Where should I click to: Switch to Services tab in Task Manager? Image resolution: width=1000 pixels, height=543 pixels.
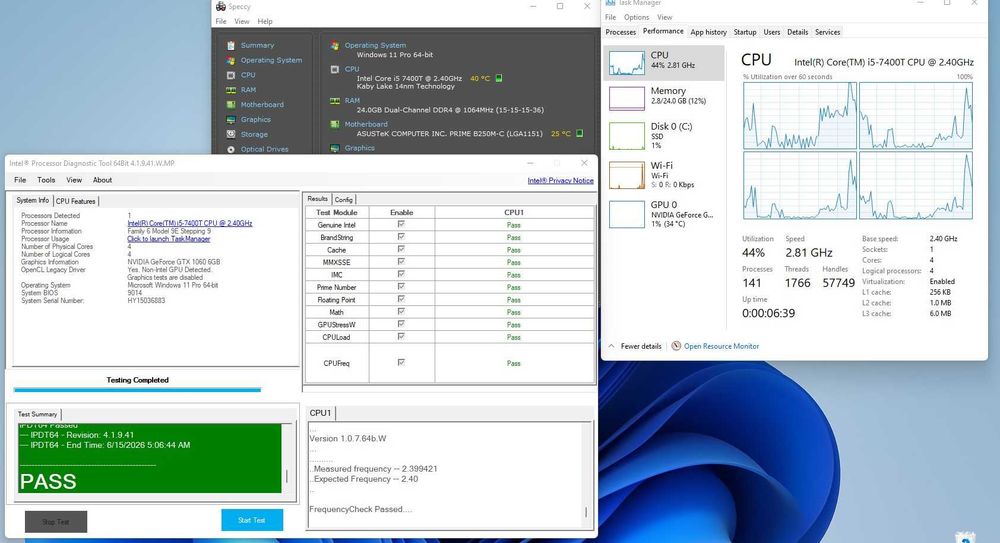coord(827,32)
